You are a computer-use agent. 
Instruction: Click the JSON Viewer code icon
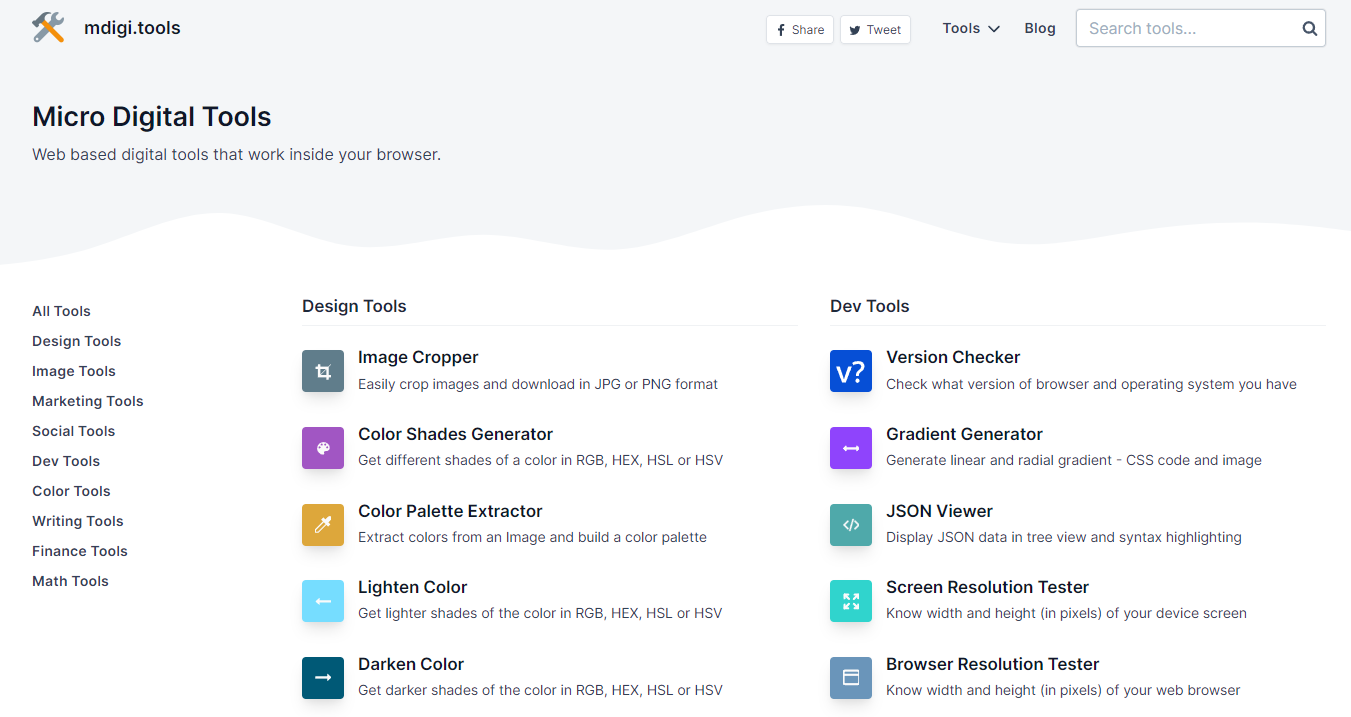(851, 525)
